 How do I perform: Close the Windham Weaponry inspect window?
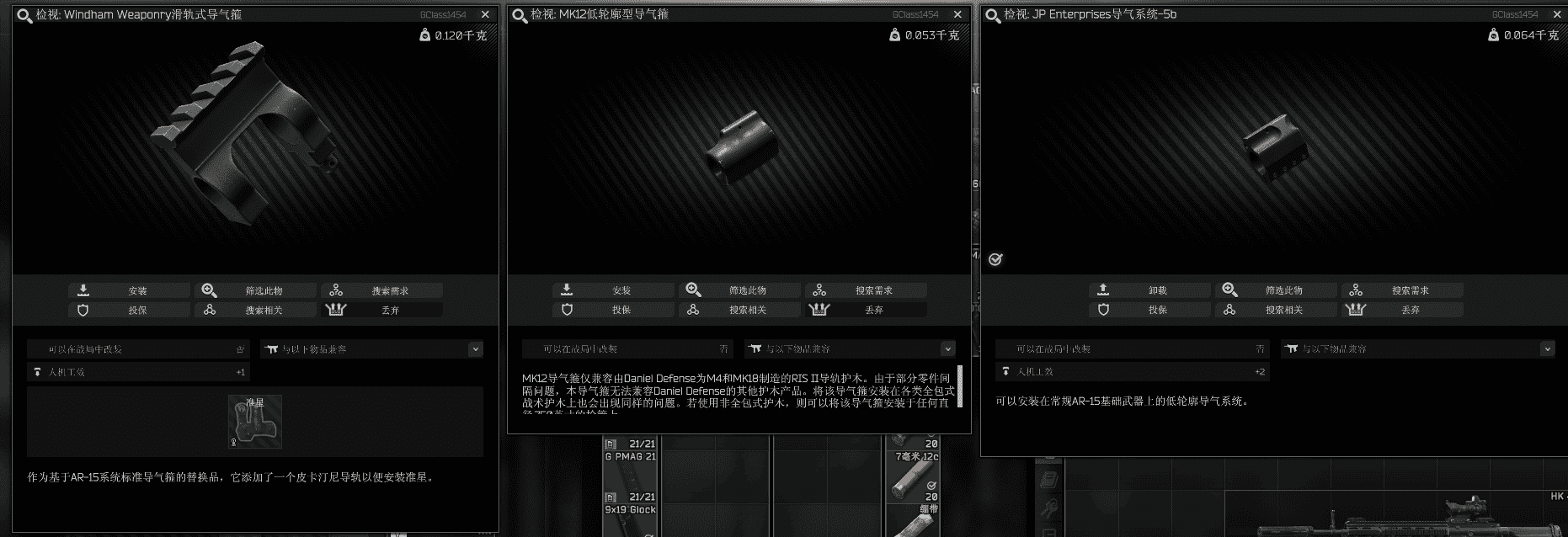pos(485,14)
